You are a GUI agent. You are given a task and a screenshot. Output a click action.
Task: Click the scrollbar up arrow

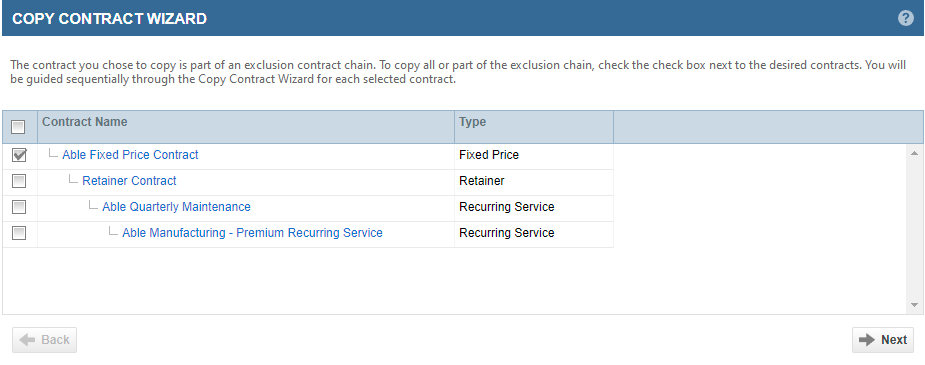click(914, 152)
